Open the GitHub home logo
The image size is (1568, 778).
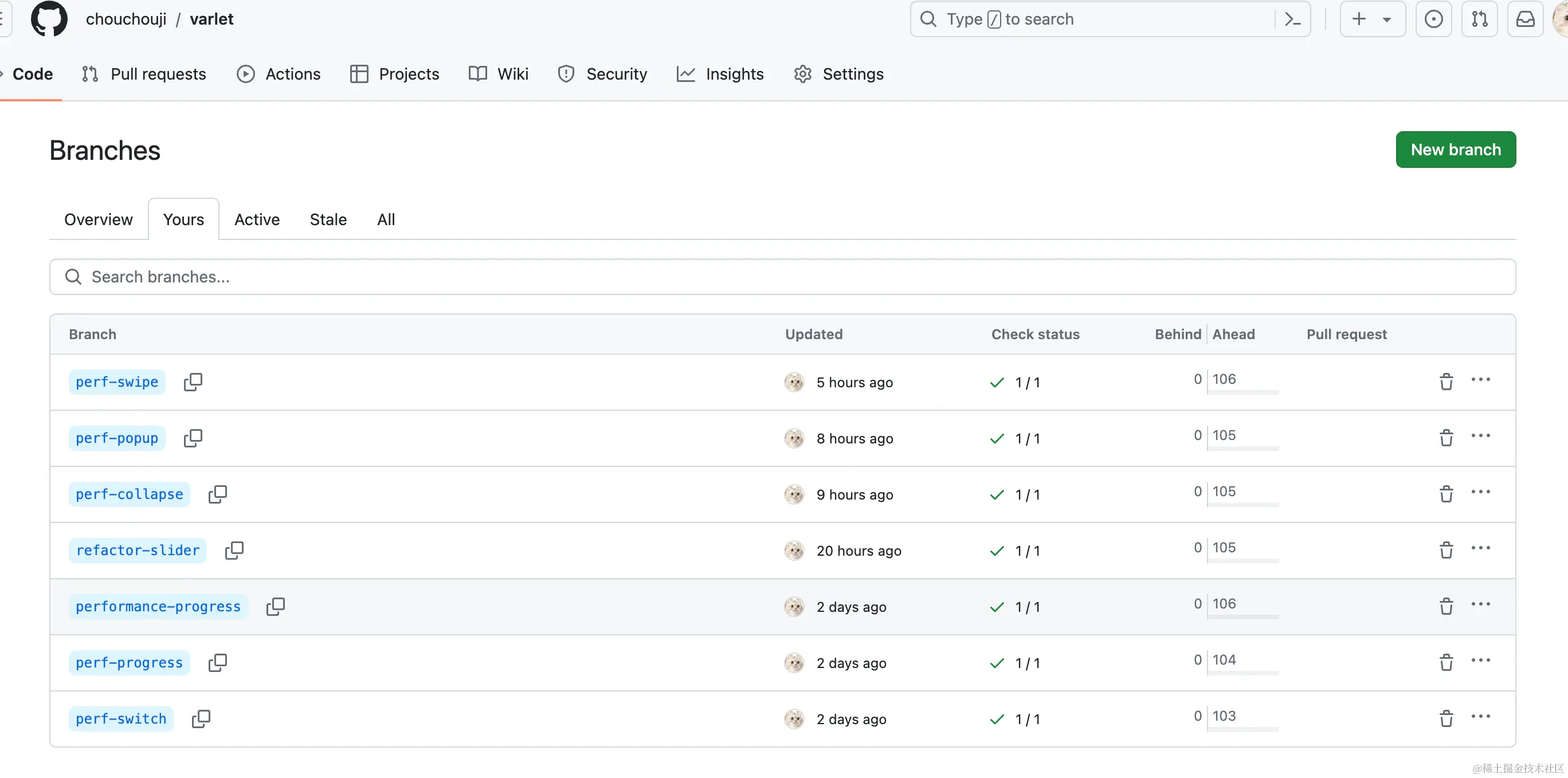49,19
